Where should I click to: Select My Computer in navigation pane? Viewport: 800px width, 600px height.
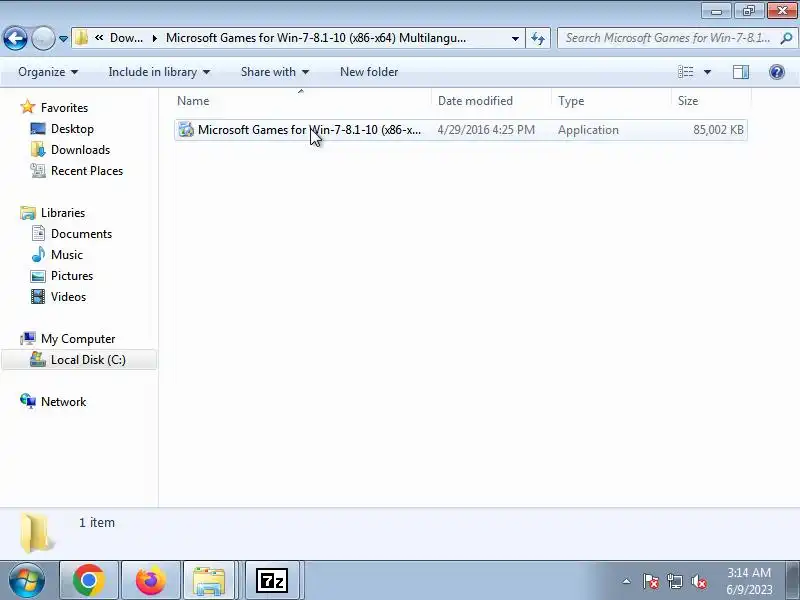coord(78,338)
